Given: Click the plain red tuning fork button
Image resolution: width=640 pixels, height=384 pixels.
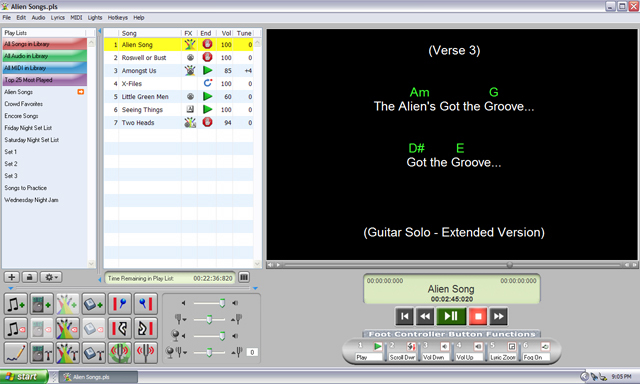Looking at the screenshot, I should coord(146,353).
